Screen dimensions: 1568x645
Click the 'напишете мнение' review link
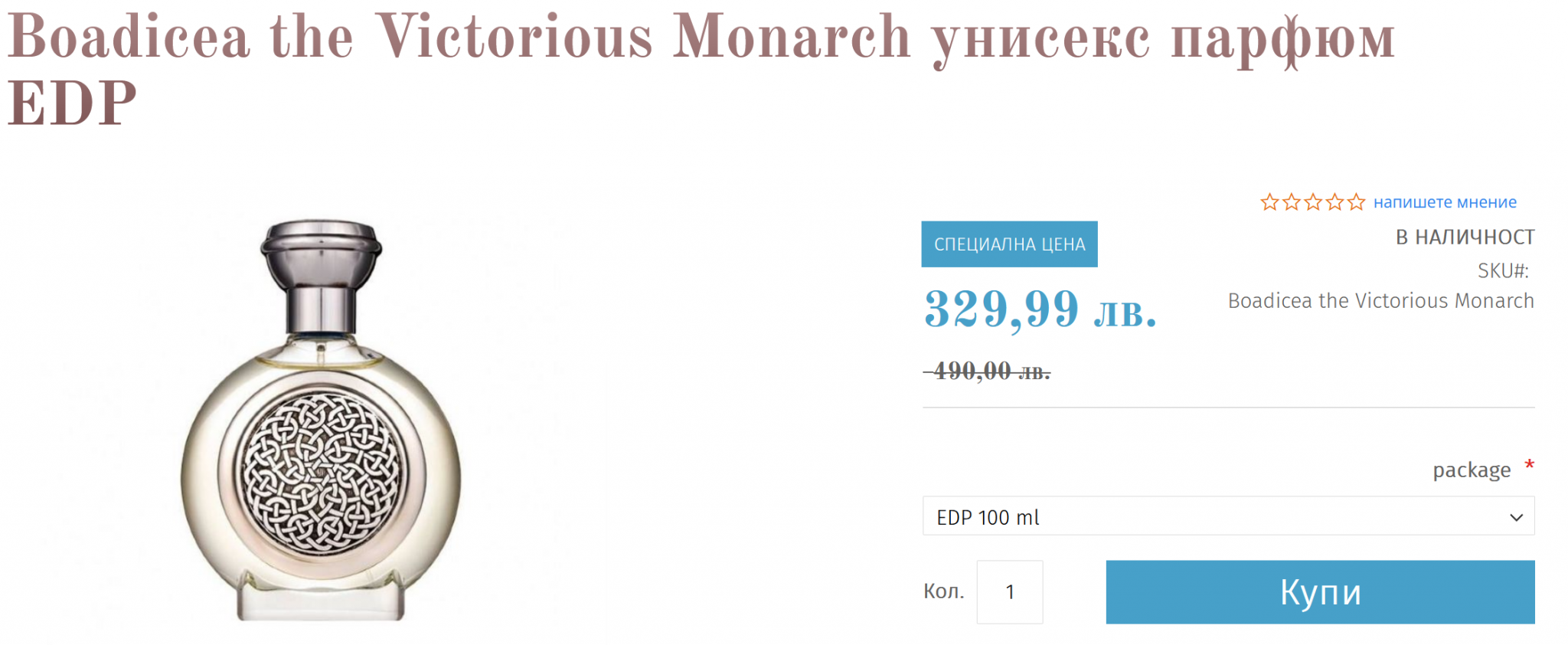coord(1445,202)
